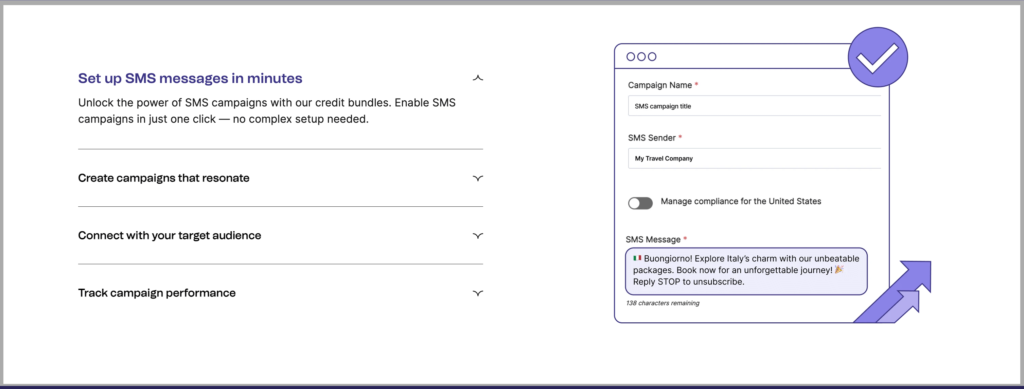
Task: Click the three window dots in mockup header
Action: tap(641, 57)
